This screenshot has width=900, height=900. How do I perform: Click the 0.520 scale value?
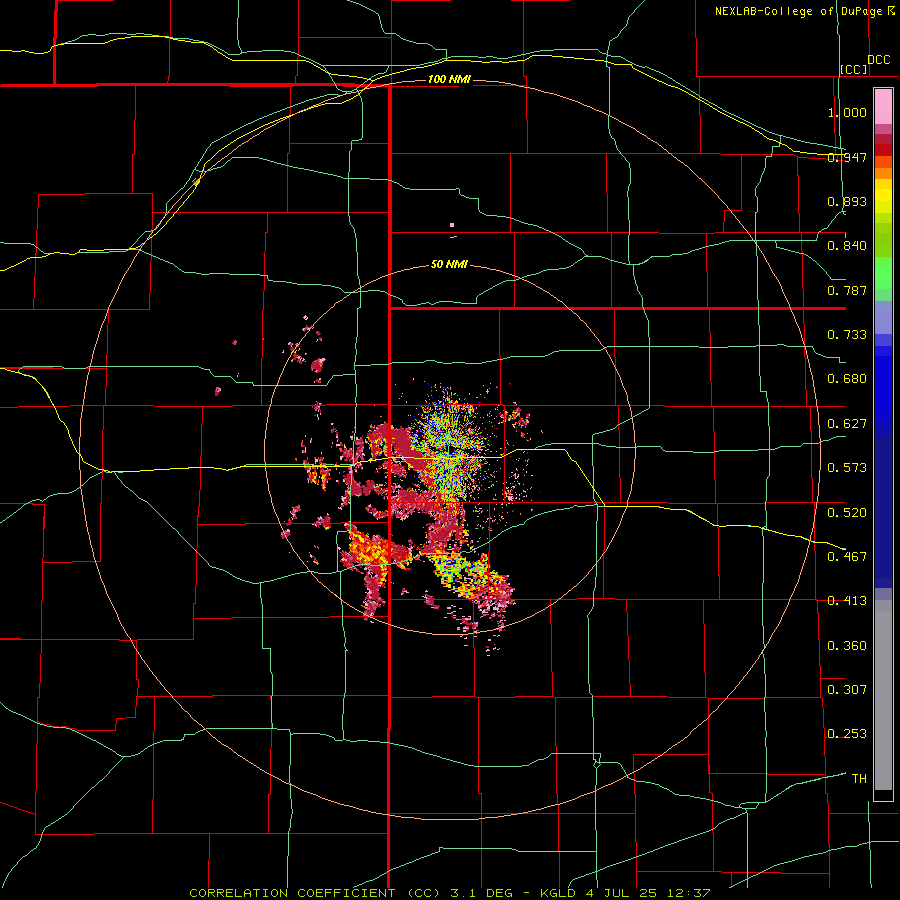(x=847, y=513)
